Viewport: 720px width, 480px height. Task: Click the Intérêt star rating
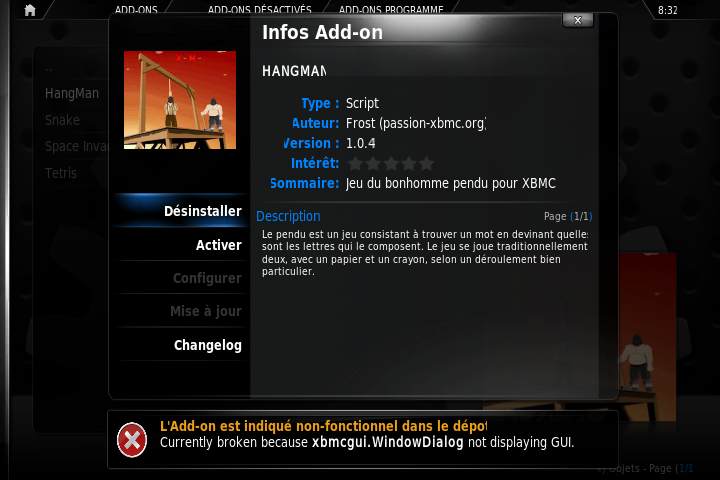click(391, 163)
